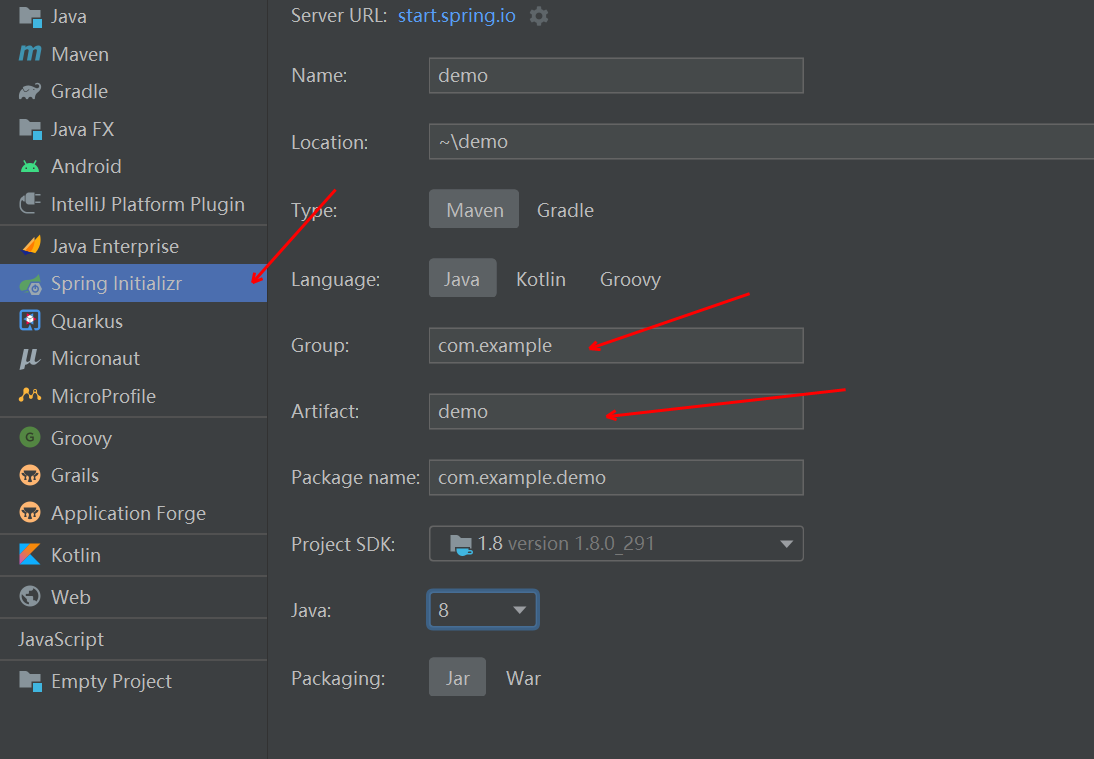The image size is (1094, 759).
Task: Click the IntelliJ Platform Plugin icon
Action: 30,204
